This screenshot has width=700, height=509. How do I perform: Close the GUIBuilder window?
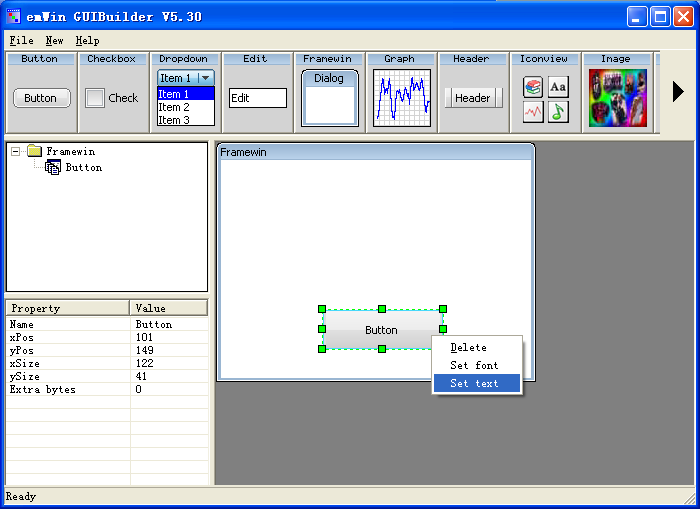[683, 17]
